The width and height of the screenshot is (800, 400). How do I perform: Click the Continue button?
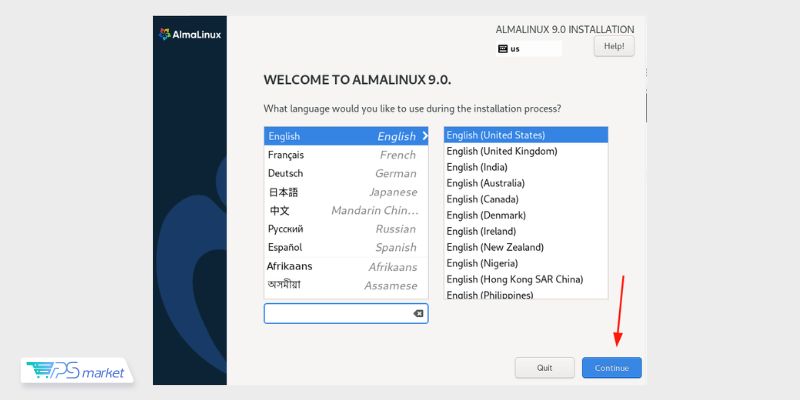click(611, 368)
